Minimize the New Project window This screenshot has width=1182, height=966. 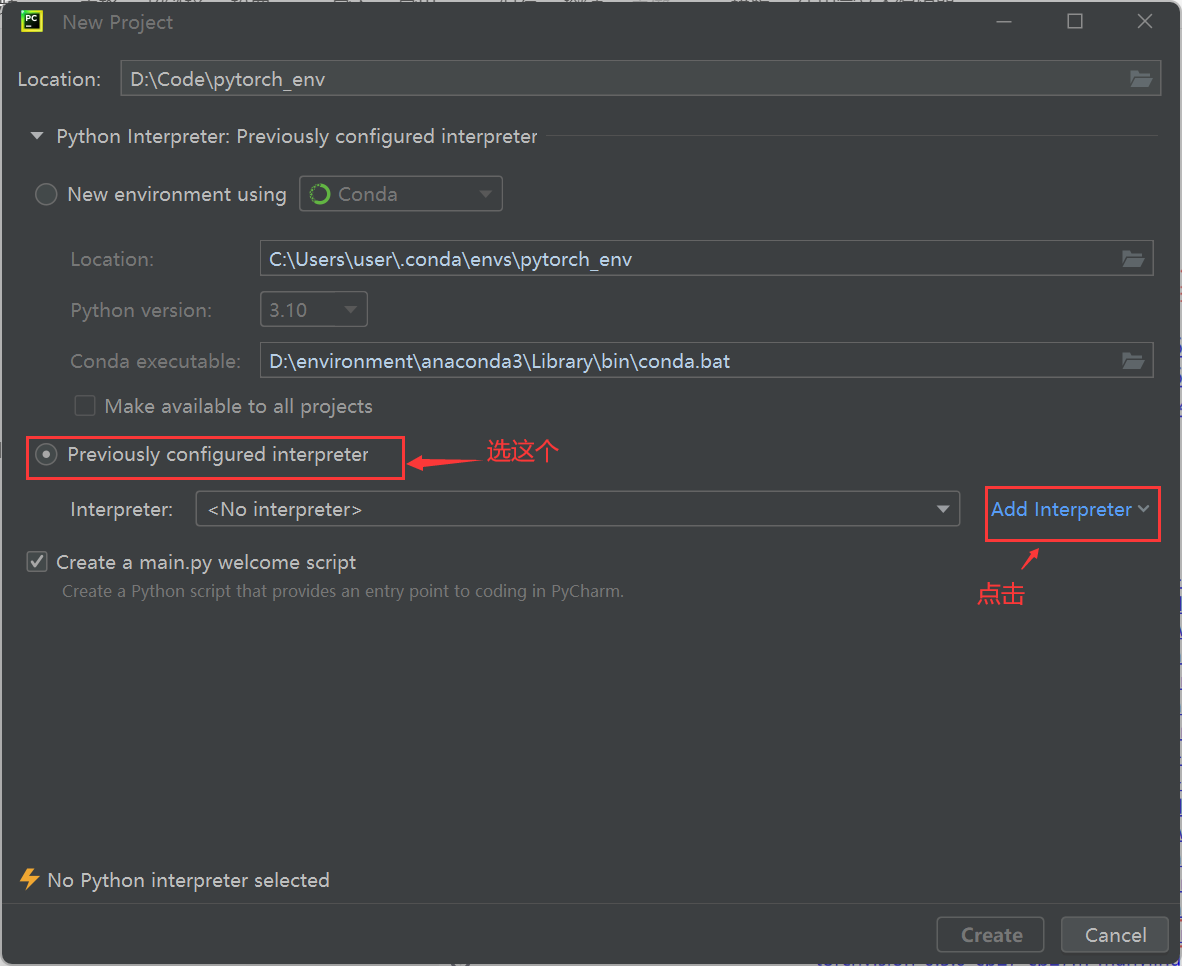(x=1004, y=21)
